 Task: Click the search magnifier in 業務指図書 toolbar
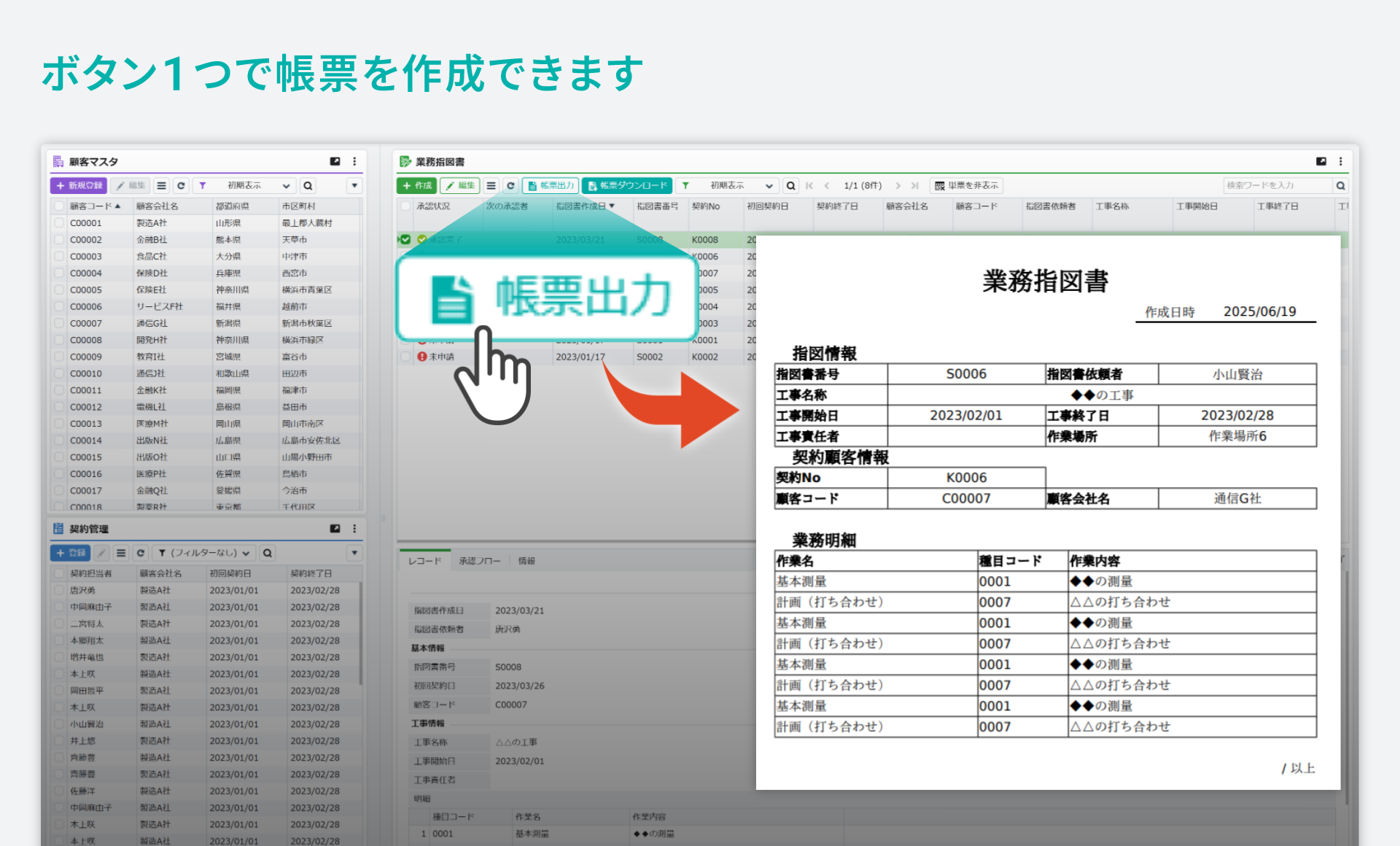[791, 186]
